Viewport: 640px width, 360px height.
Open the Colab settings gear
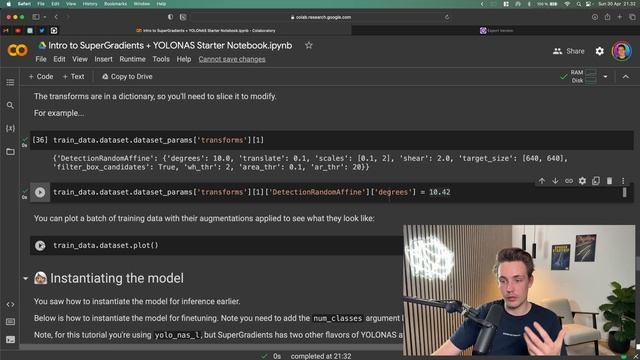click(599, 51)
